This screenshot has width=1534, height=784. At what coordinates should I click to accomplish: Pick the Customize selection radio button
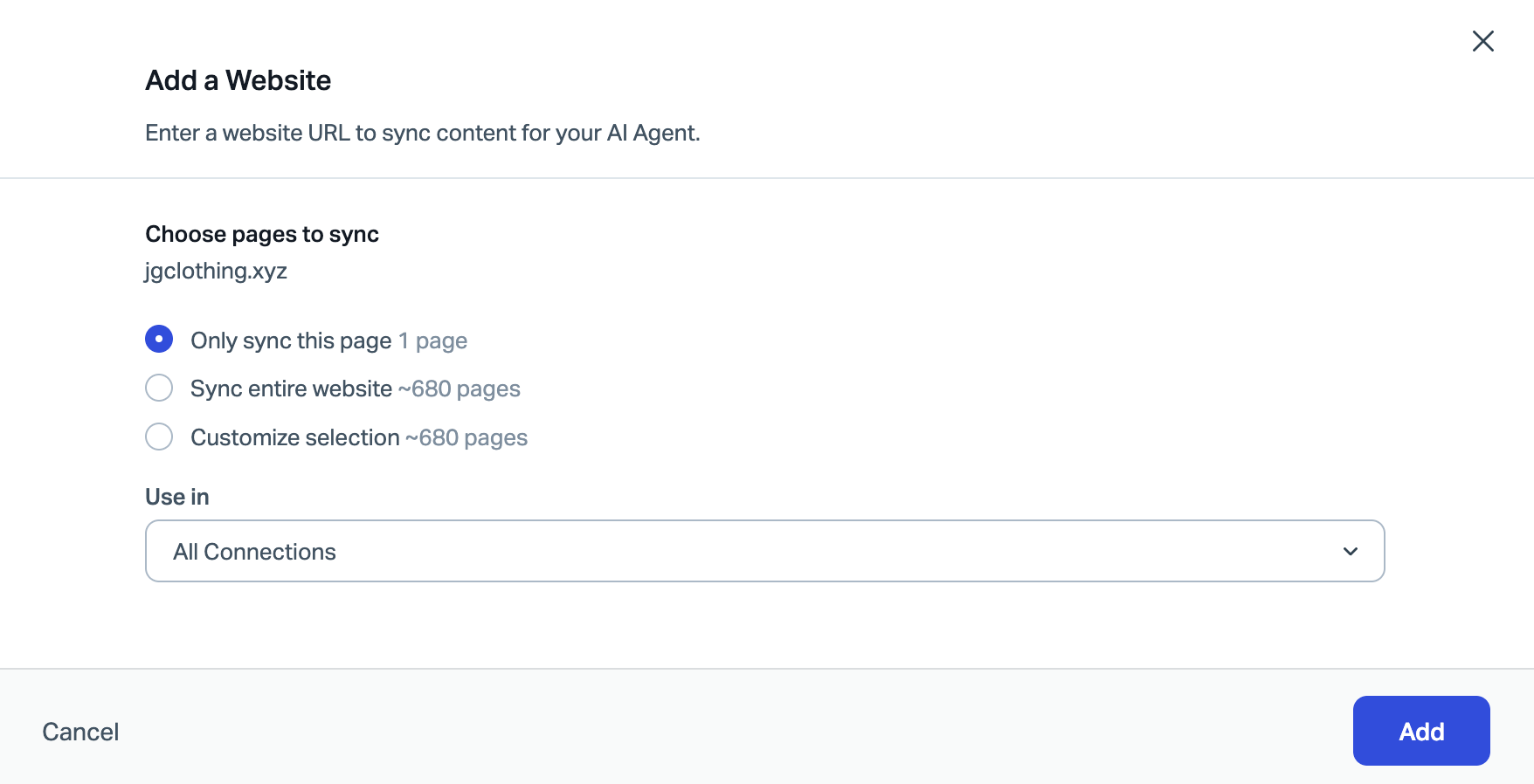point(159,437)
